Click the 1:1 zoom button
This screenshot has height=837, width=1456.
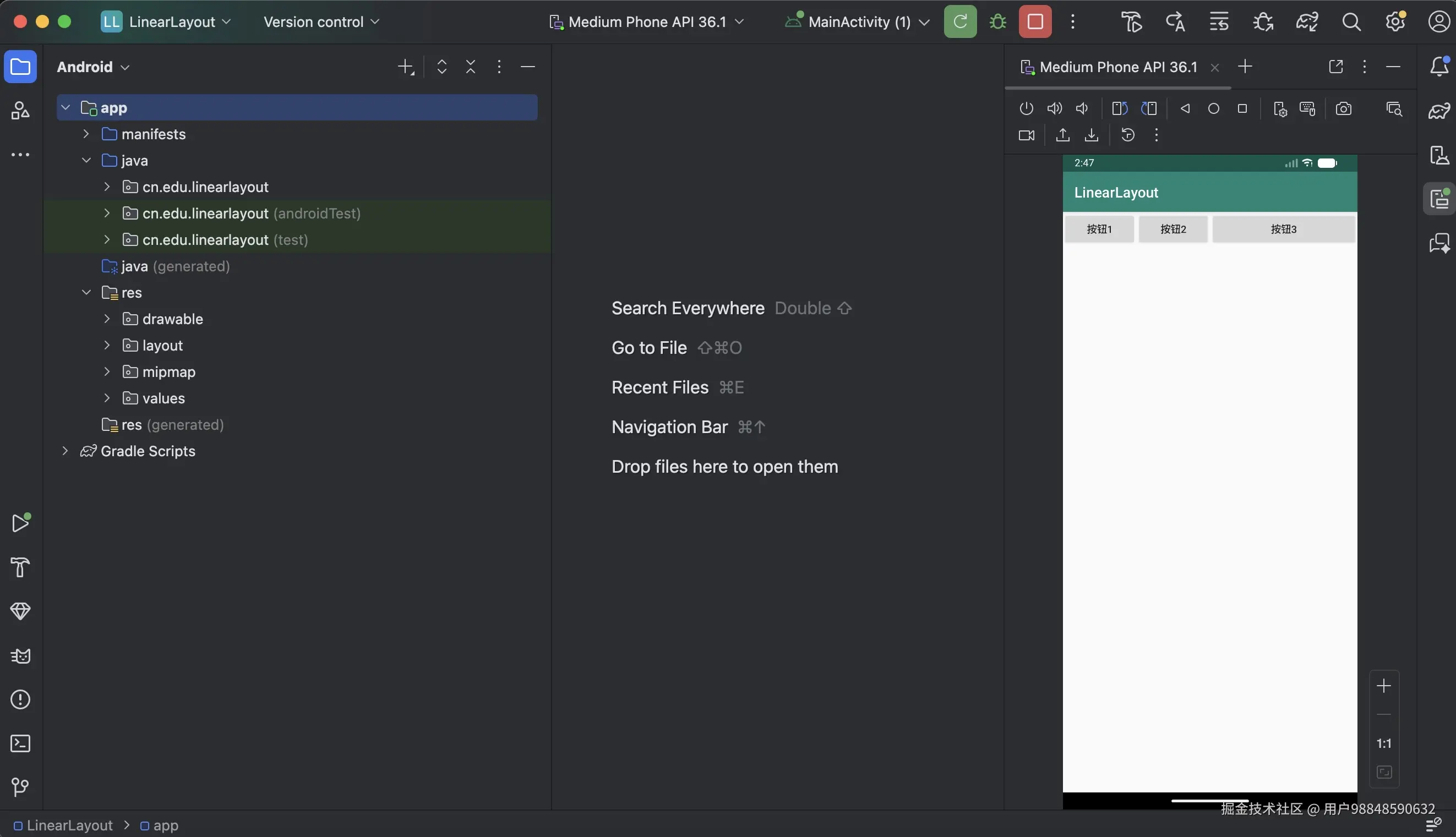pyautogui.click(x=1383, y=743)
